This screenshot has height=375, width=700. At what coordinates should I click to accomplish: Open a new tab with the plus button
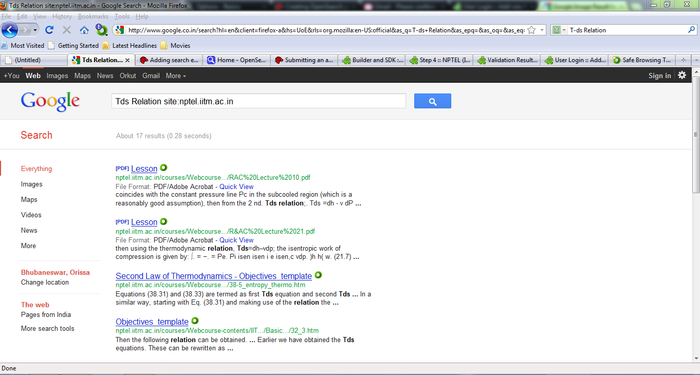[683, 60]
